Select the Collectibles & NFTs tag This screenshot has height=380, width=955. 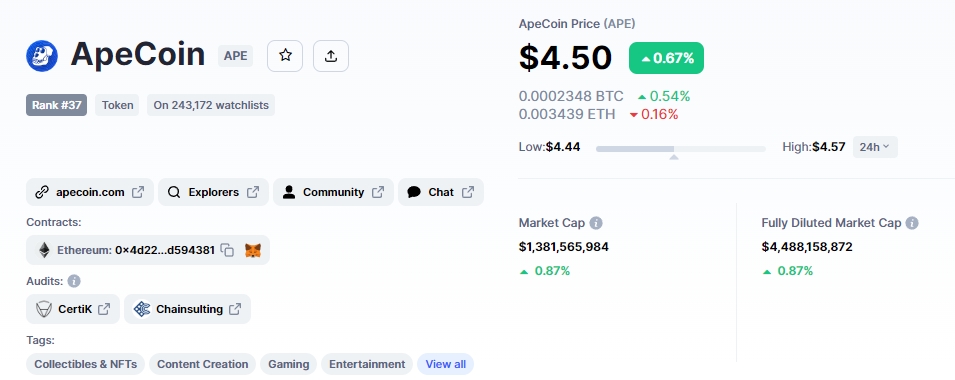coord(85,364)
